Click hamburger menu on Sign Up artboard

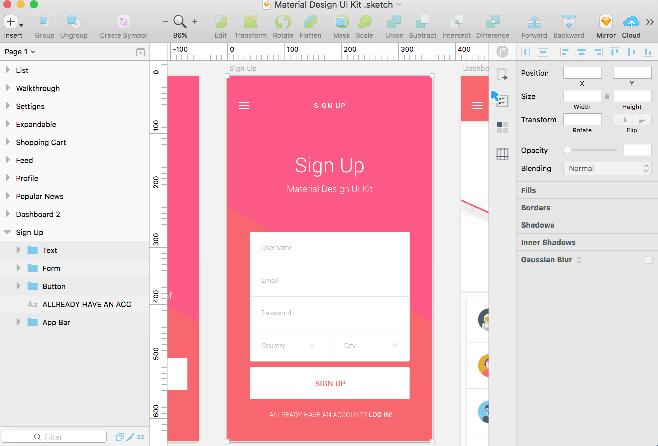tap(244, 105)
